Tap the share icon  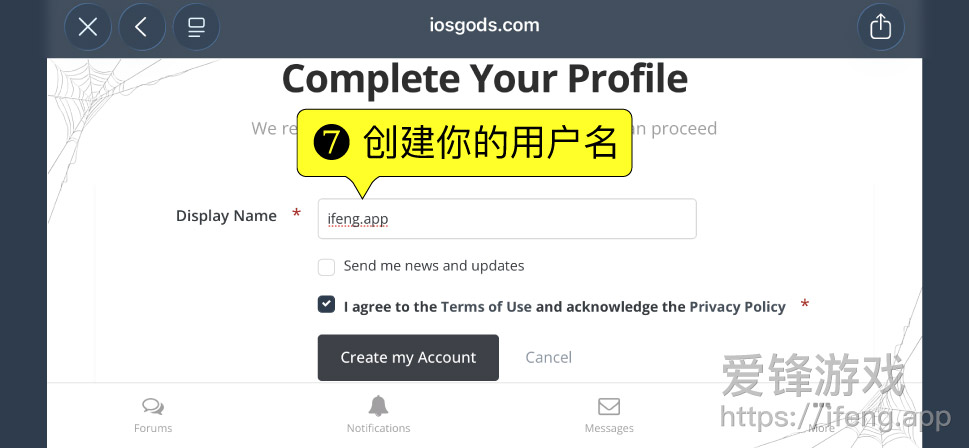click(880, 28)
